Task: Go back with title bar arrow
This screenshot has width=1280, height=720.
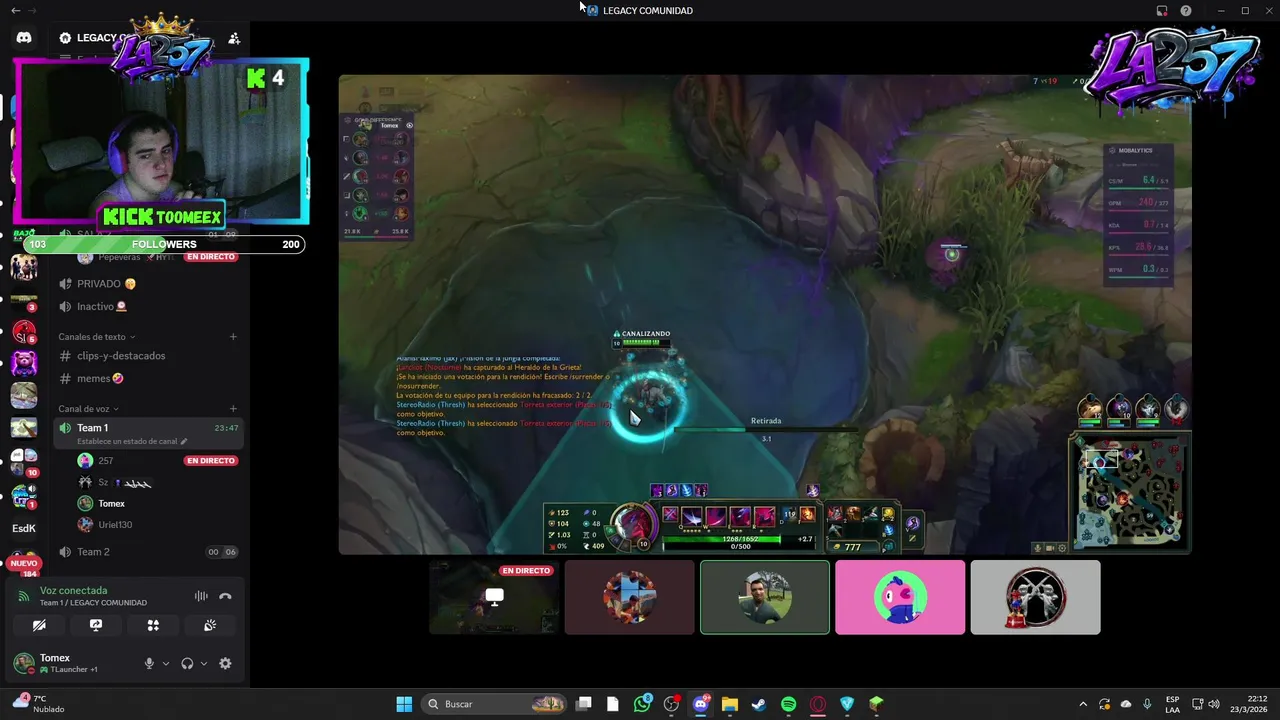Action: pyautogui.click(x=15, y=10)
